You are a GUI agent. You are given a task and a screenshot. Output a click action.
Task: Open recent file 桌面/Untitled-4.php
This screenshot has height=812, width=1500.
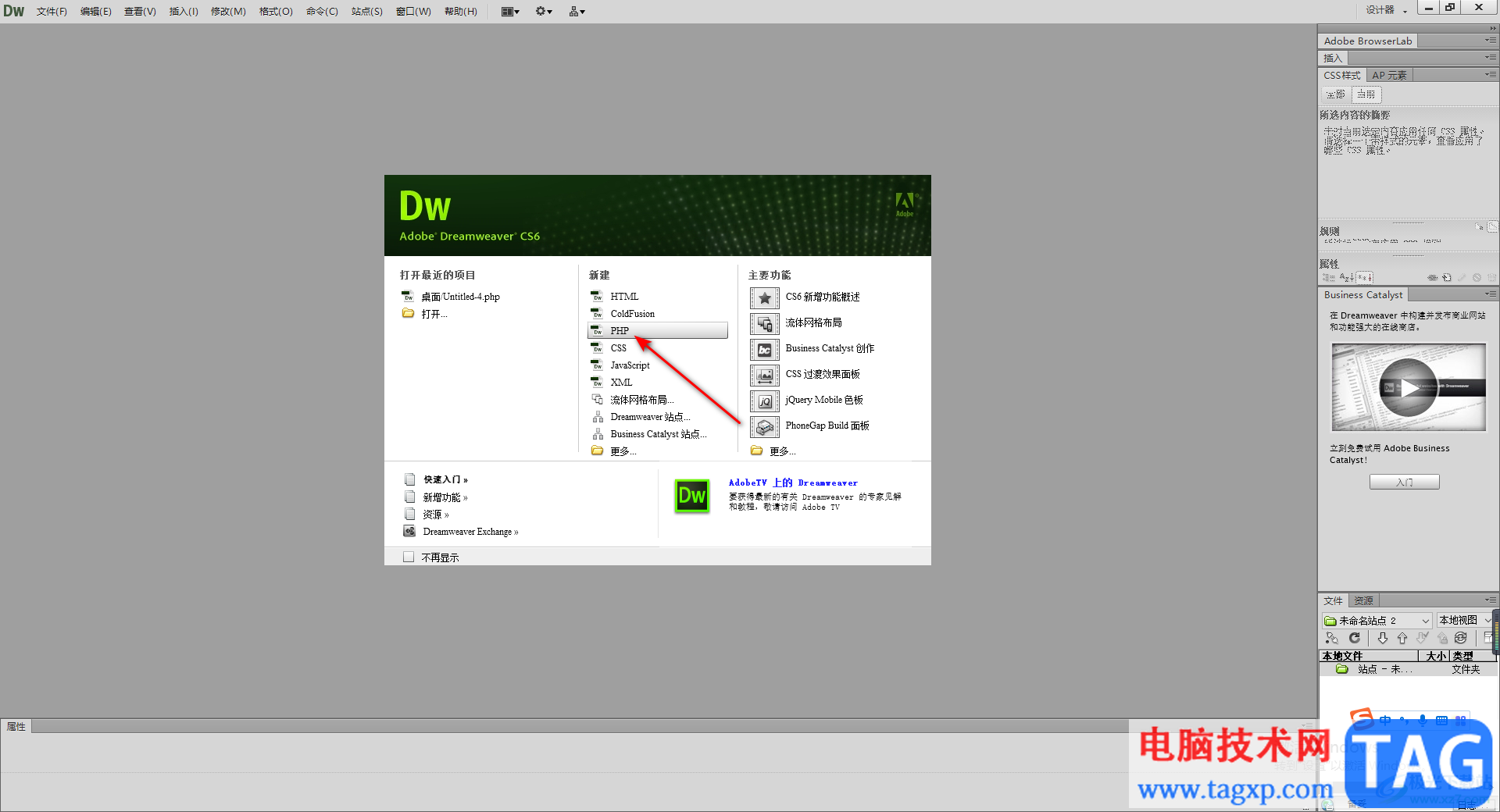pyautogui.click(x=460, y=297)
